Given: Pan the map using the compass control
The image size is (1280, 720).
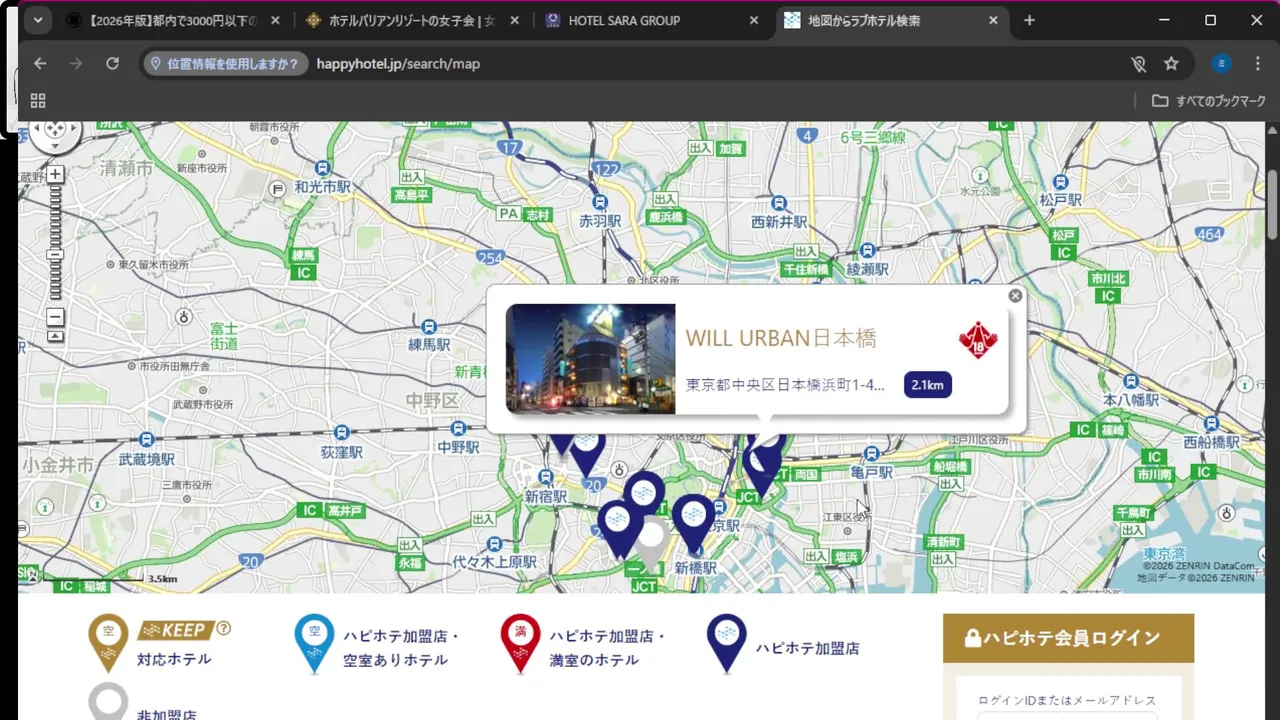Looking at the screenshot, I should click(x=55, y=130).
